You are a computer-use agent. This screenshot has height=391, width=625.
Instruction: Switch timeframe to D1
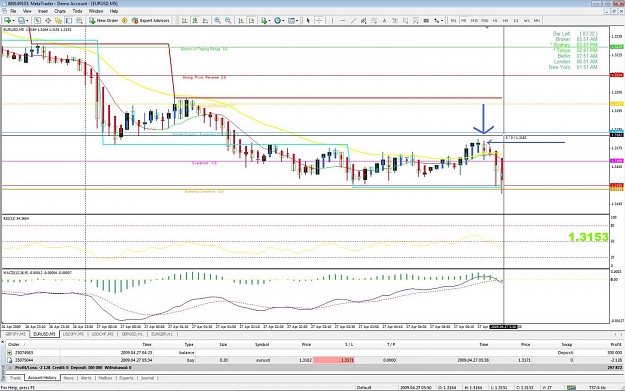[516, 20]
